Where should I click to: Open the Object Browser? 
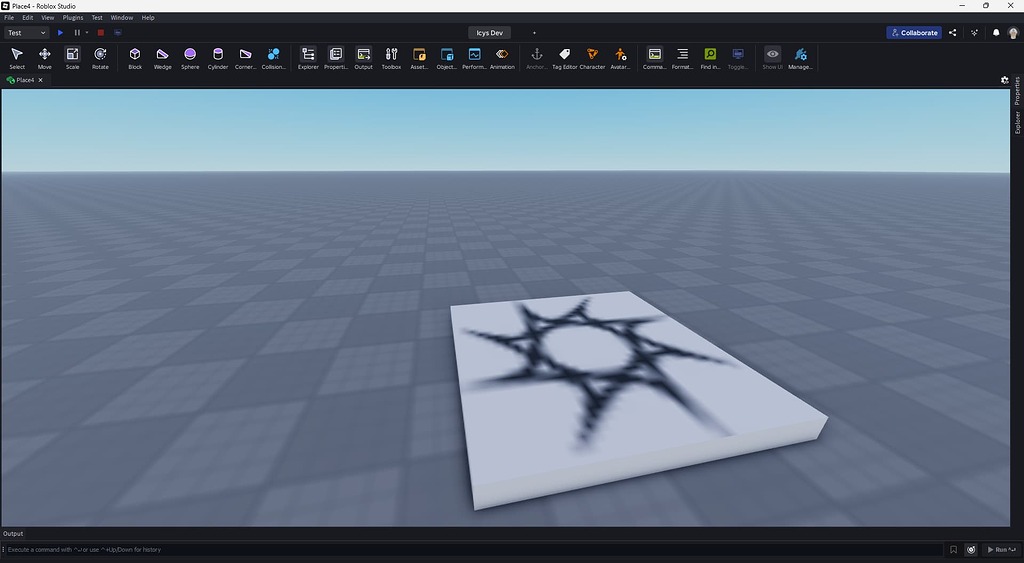click(447, 58)
